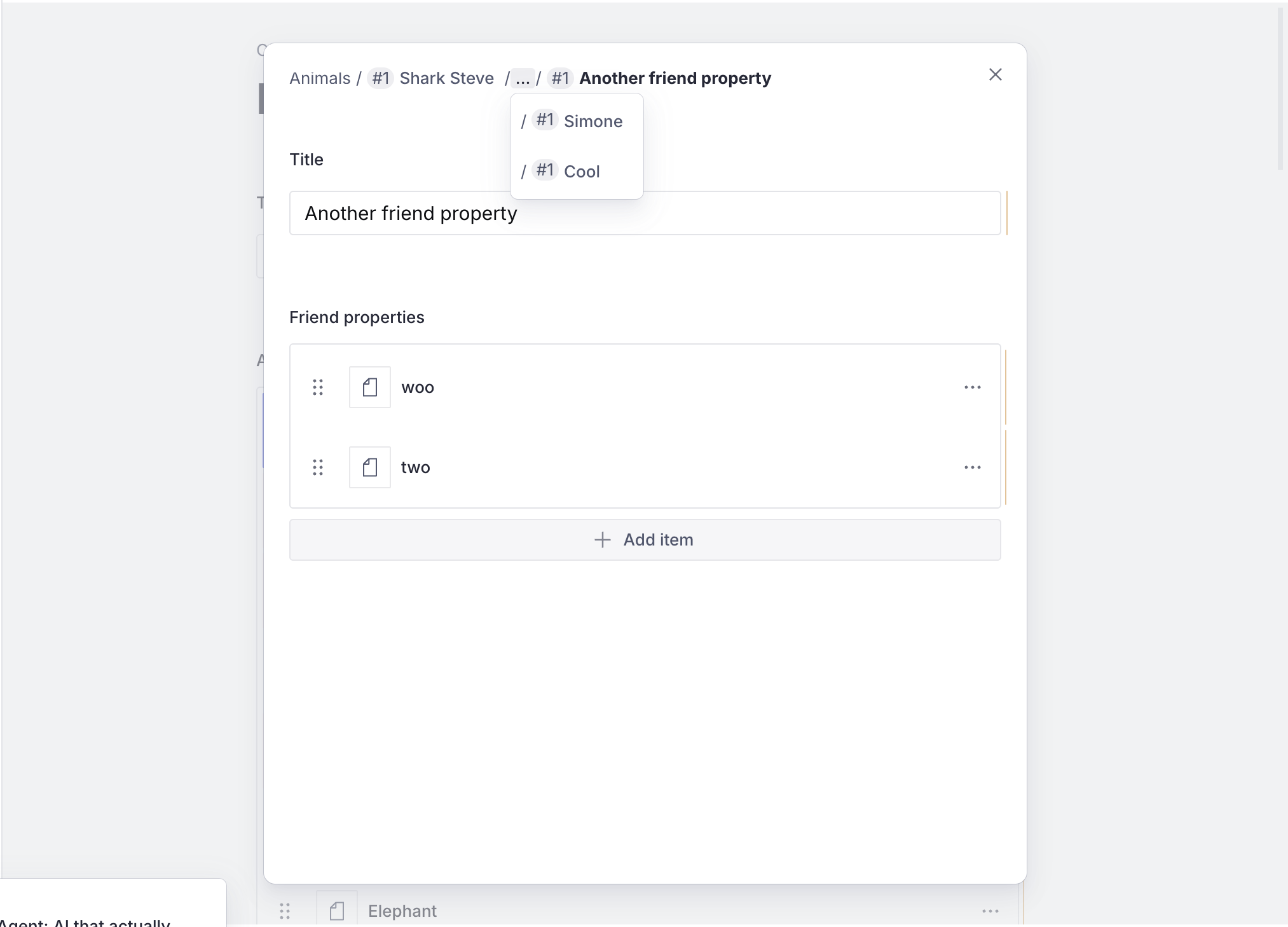Click the document icon beside "two"
This screenshot has width=1288, height=927.
pos(369,467)
